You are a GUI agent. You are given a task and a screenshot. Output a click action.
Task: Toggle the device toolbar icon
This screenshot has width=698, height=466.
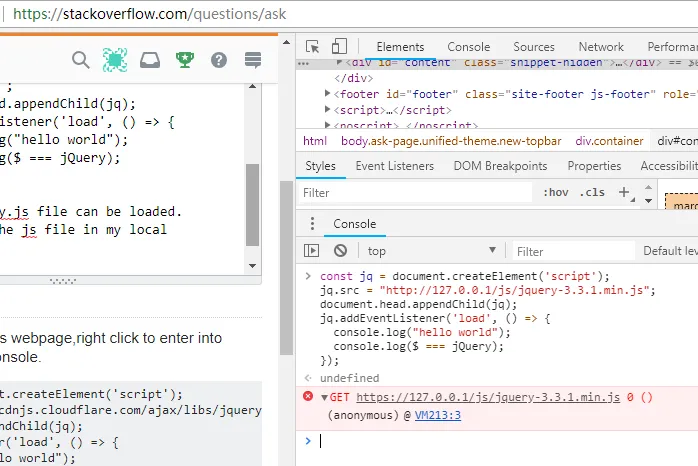[x=339, y=46]
